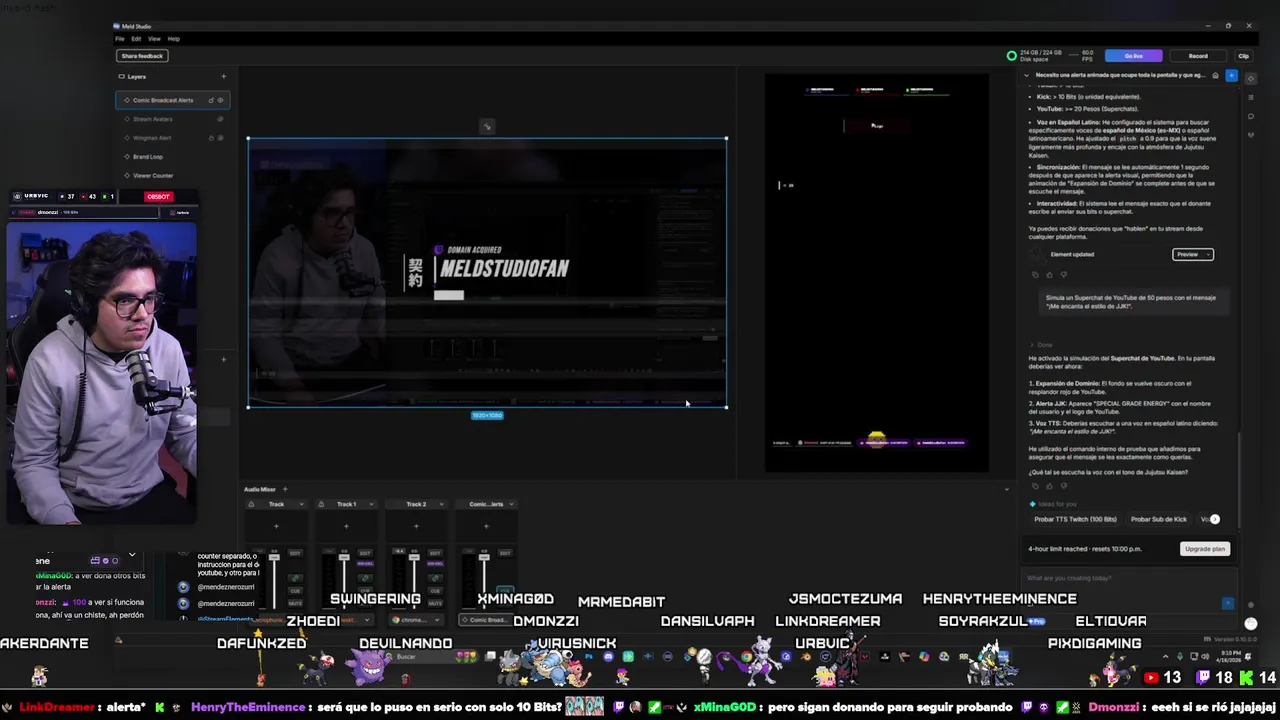1280x720 pixels.
Task: Open the Edit menu
Action: (x=136, y=39)
